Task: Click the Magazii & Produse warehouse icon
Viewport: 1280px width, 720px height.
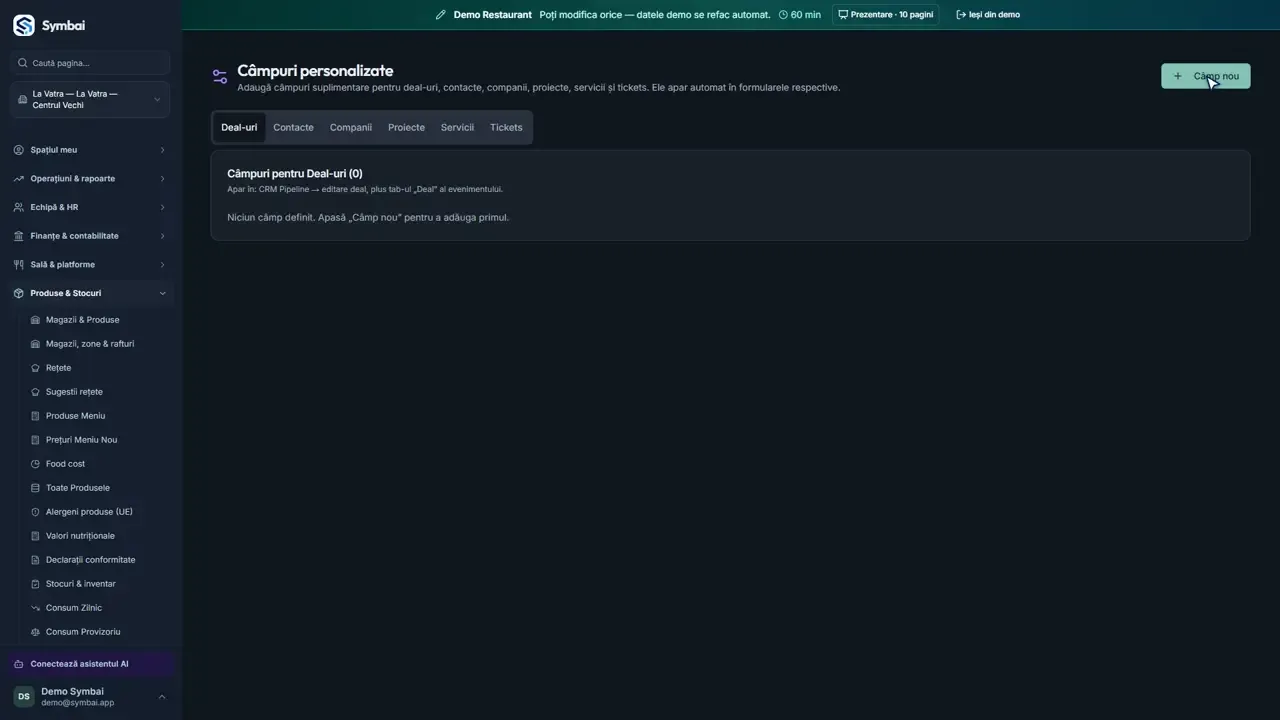Action: pos(36,320)
